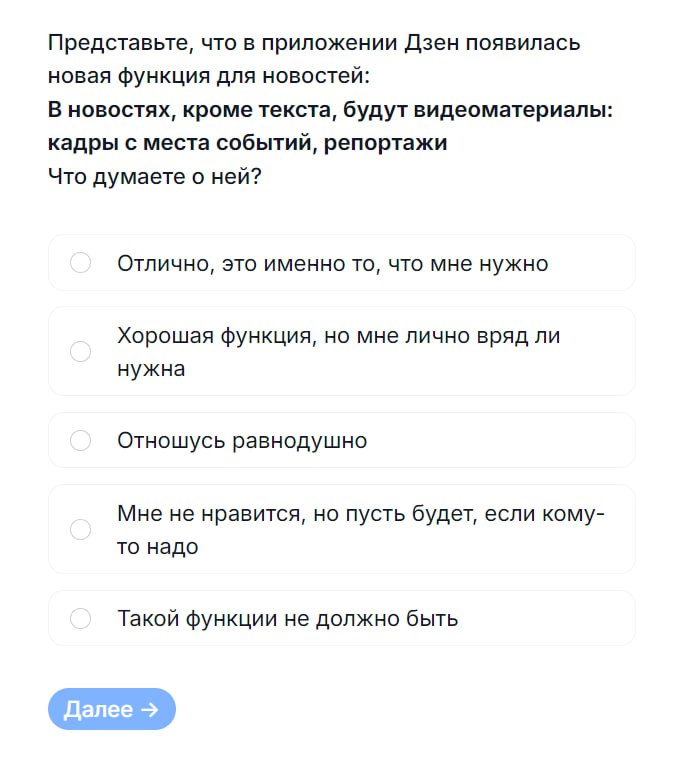The height and width of the screenshot is (779, 683).
Task: Click the "Такой функции не должно быть" text
Action: coord(287,619)
